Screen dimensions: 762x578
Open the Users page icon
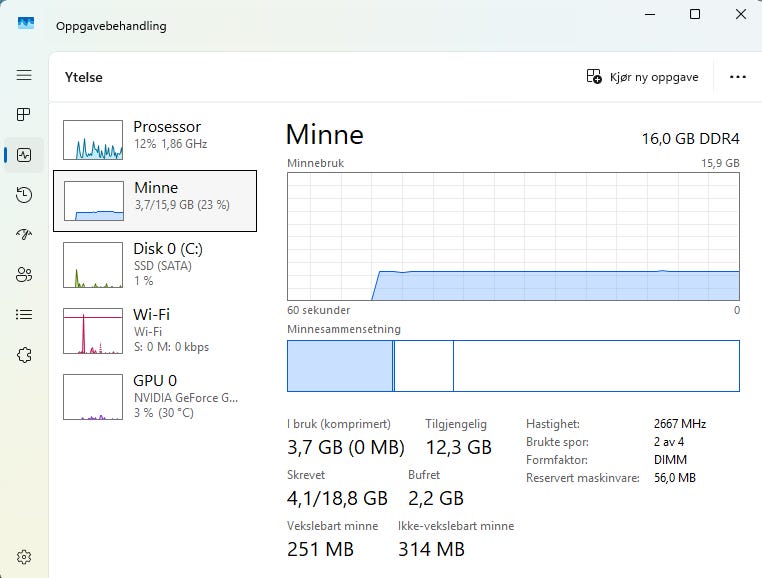[24, 275]
